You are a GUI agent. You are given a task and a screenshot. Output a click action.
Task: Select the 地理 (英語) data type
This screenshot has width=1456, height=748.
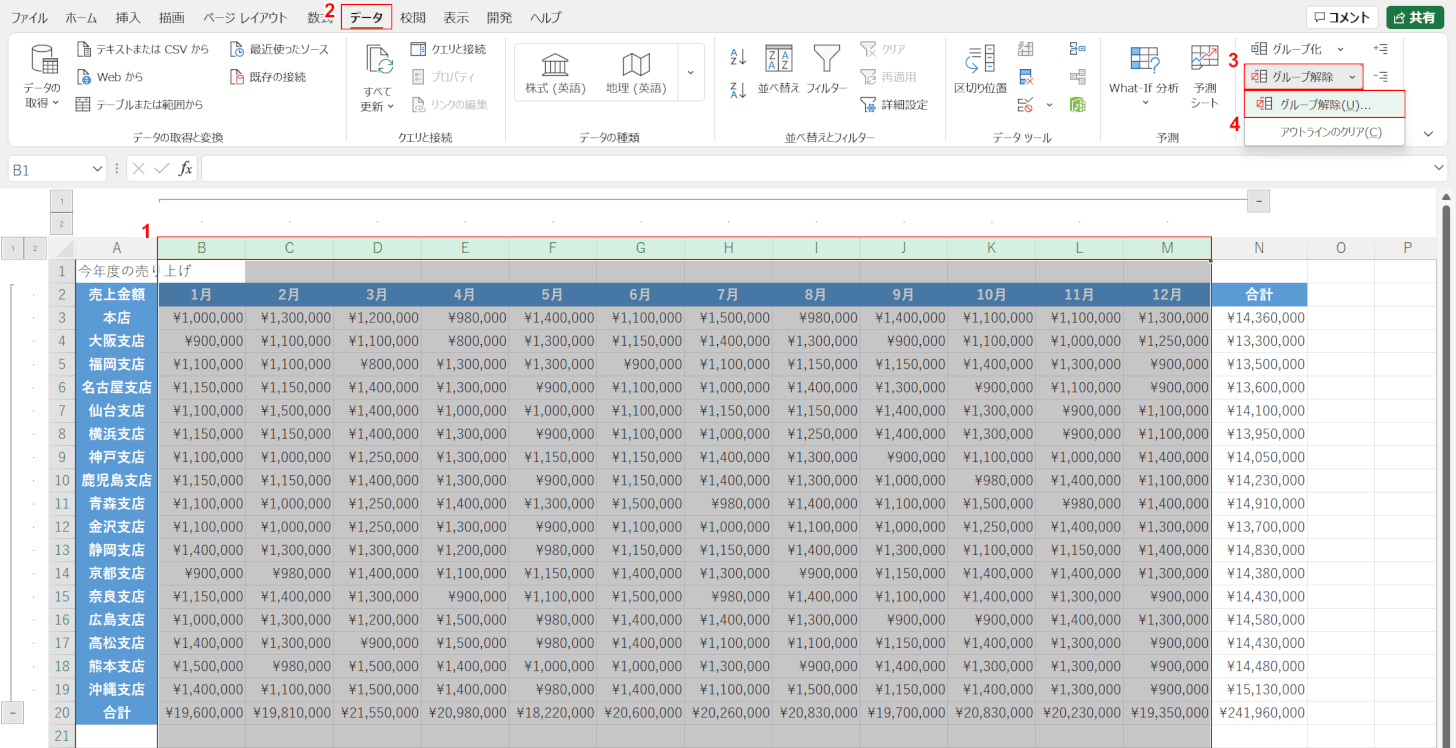pos(635,73)
